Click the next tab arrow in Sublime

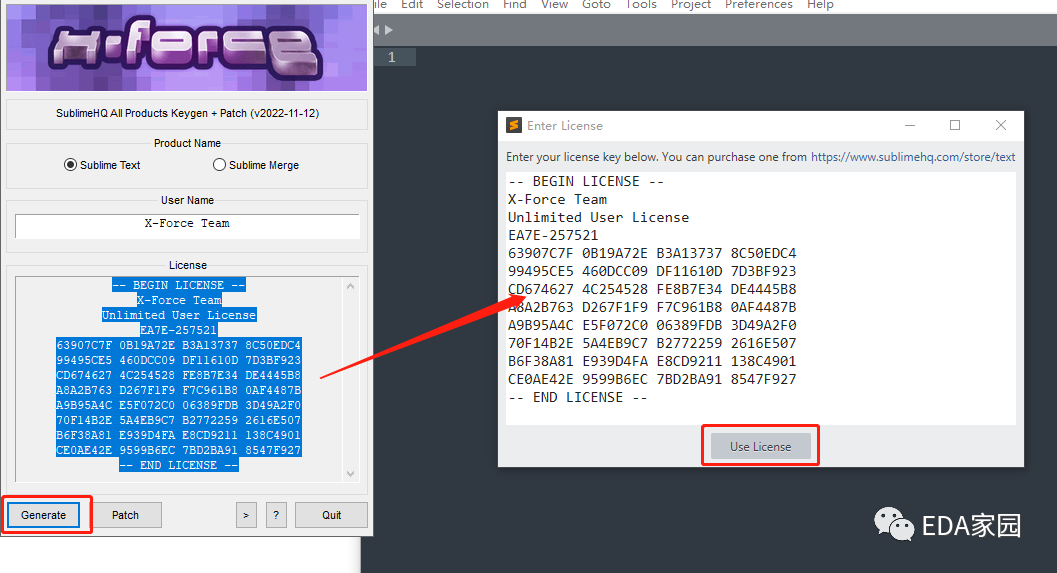pos(389,30)
